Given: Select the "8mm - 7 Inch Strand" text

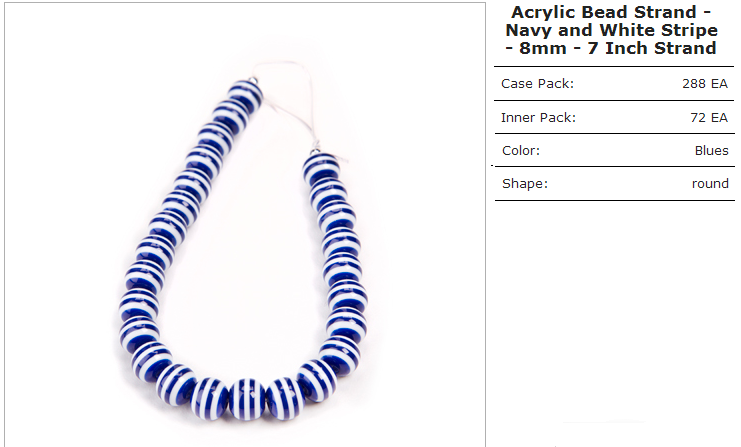Looking at the screenshot, I should pos(618,48).
